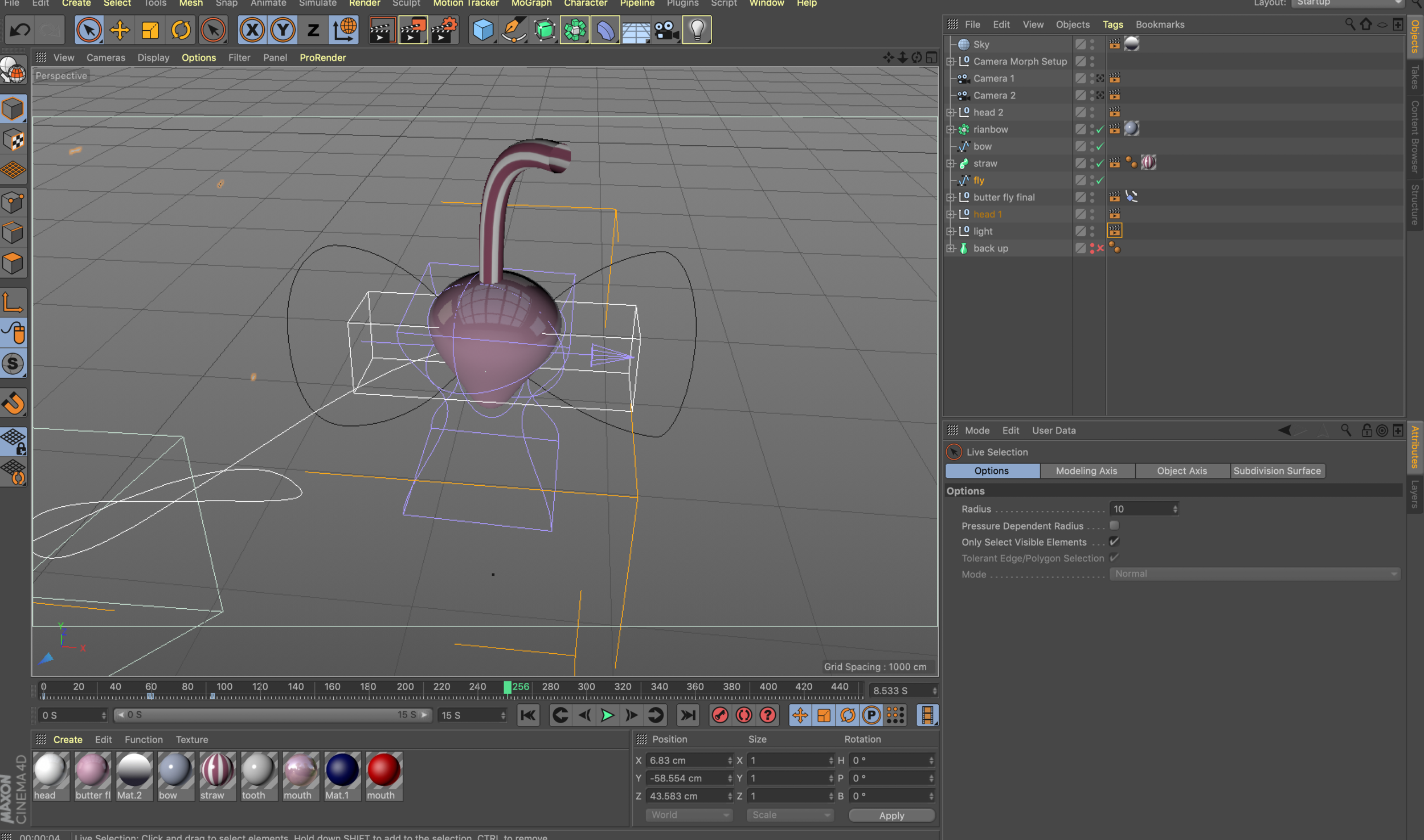Add a Camera object icon
Image resolution: width=1424 pixels, height=840 pixels.
pos(666,30)
